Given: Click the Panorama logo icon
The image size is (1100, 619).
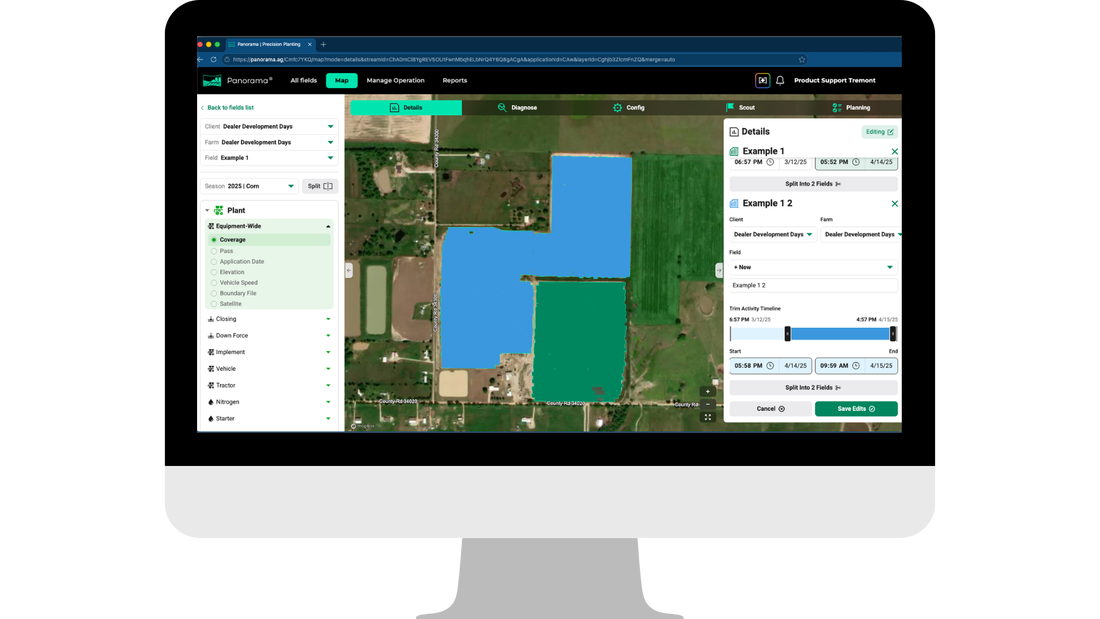Looking at the screenshot, I should point(212,81).
